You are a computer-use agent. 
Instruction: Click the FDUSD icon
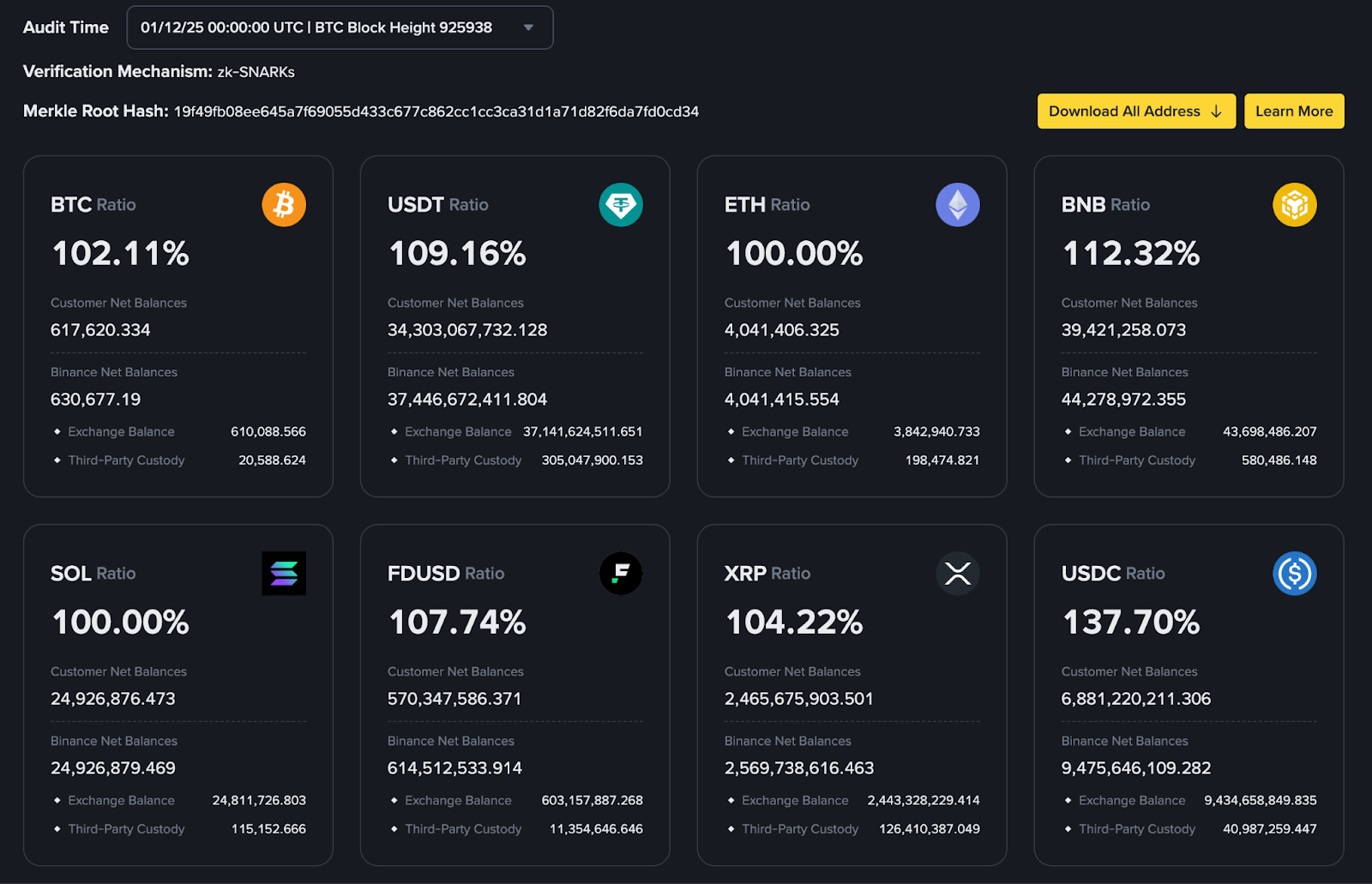tap(621, 573)
